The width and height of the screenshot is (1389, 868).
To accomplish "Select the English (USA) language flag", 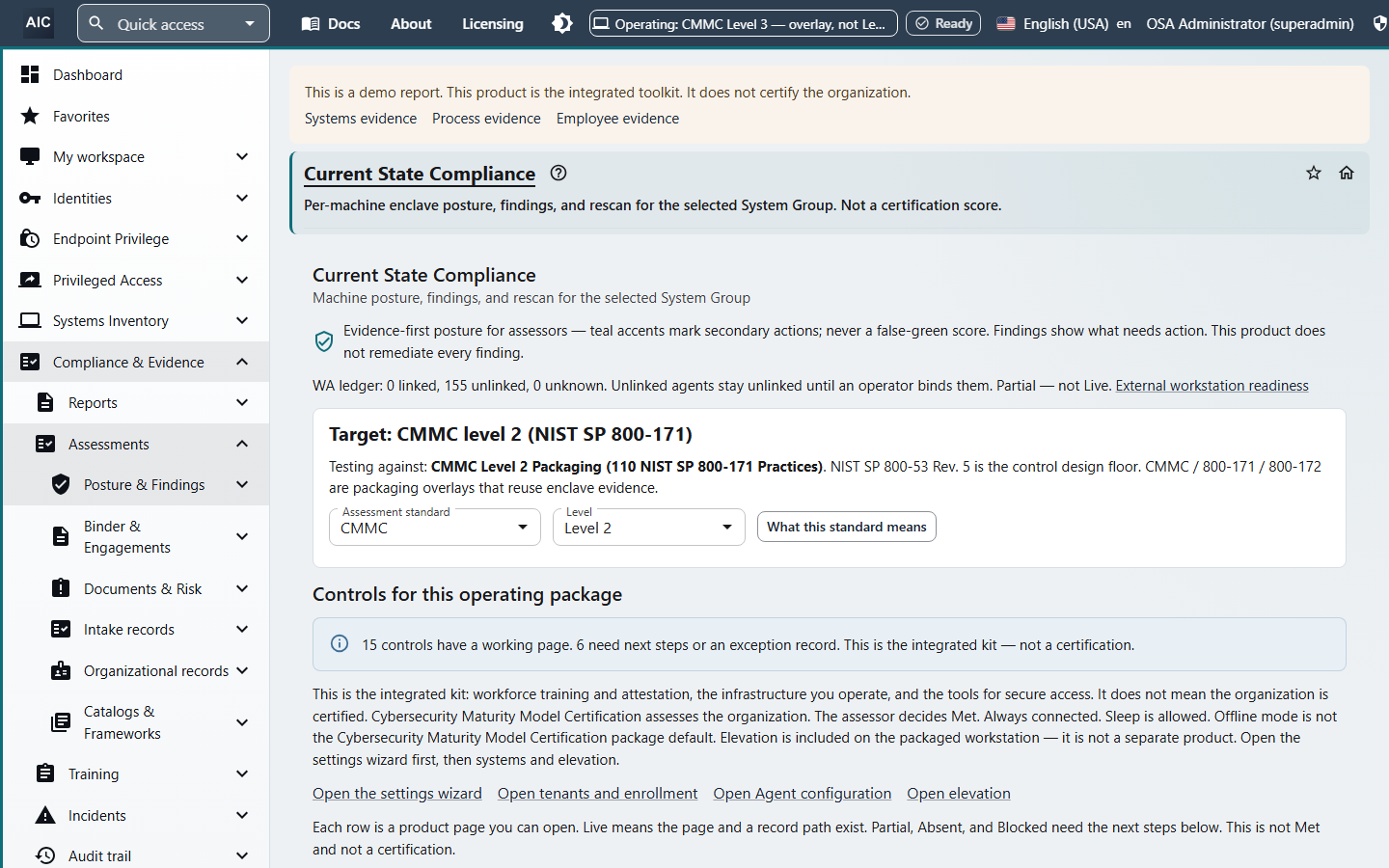I will pos(1006,23).
